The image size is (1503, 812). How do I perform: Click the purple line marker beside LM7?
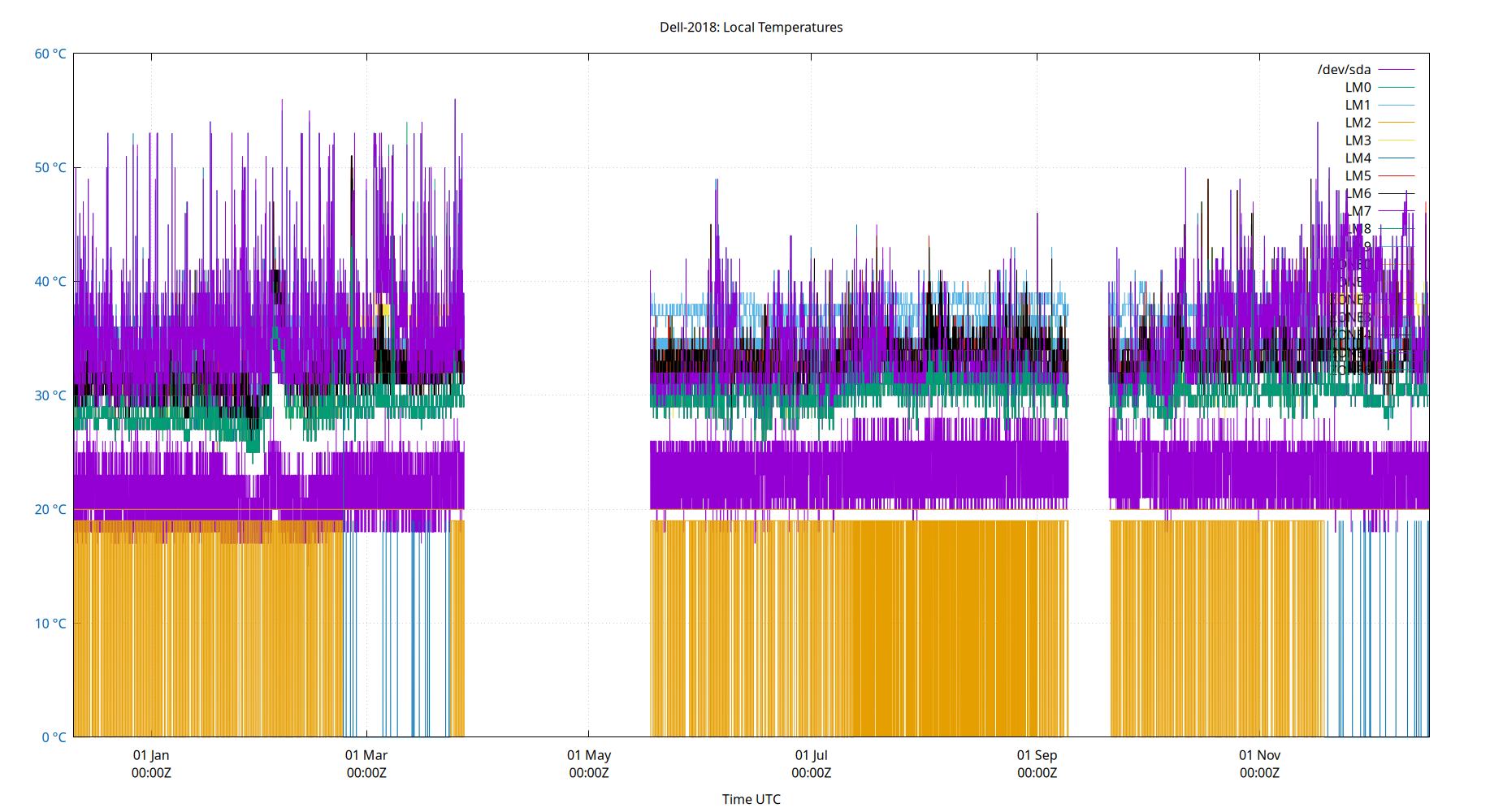tap(1397, 209)
